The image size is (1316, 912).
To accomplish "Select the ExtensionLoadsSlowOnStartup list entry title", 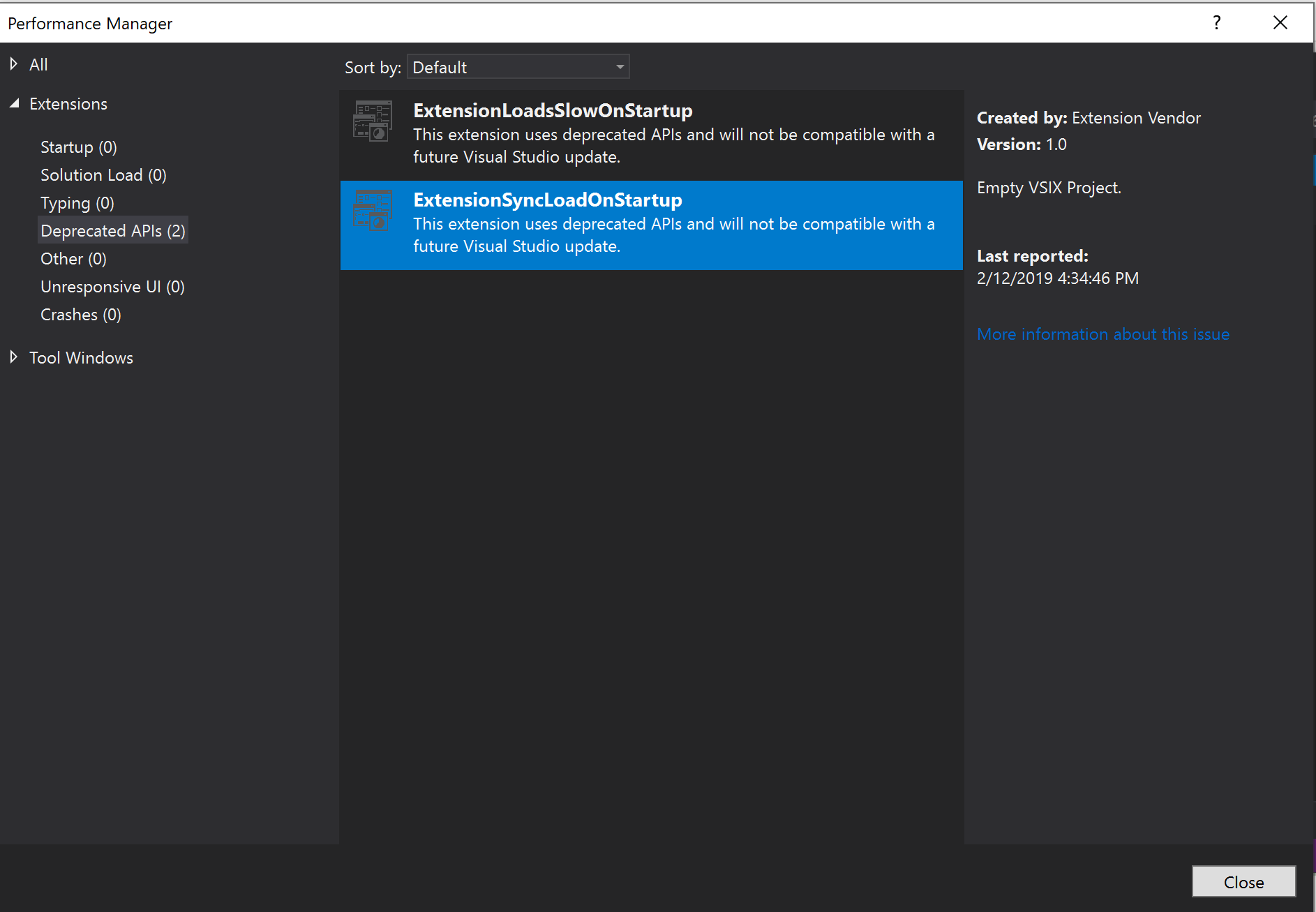I will tap(553, 111).
